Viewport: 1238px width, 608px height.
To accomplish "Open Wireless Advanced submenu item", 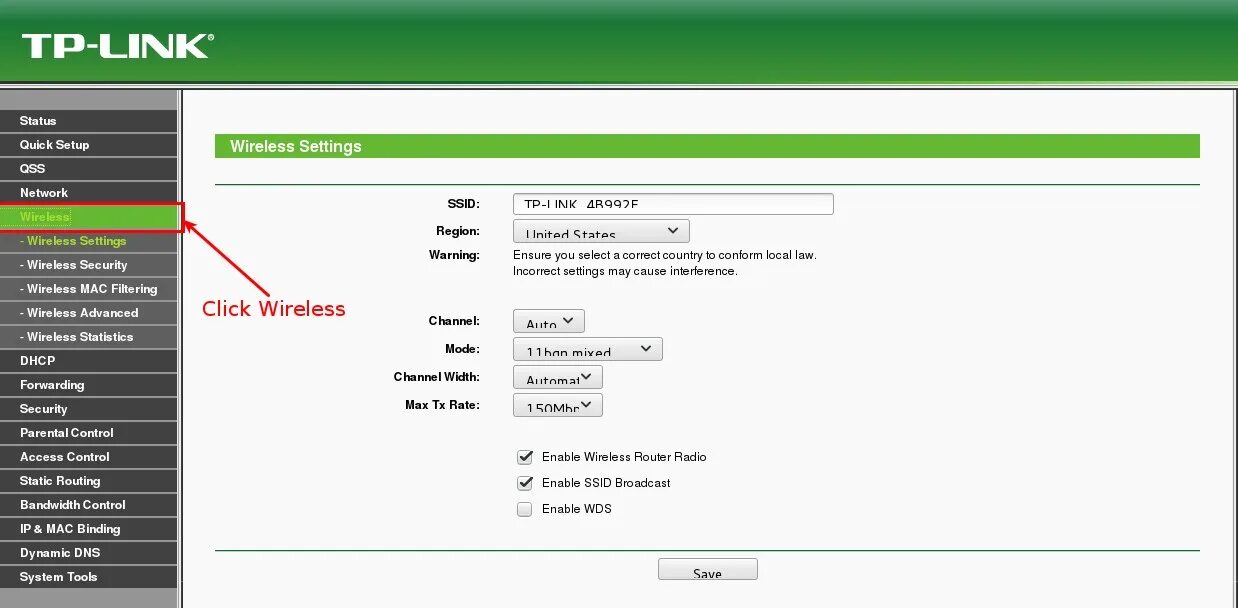I will [x=88, y=313].
